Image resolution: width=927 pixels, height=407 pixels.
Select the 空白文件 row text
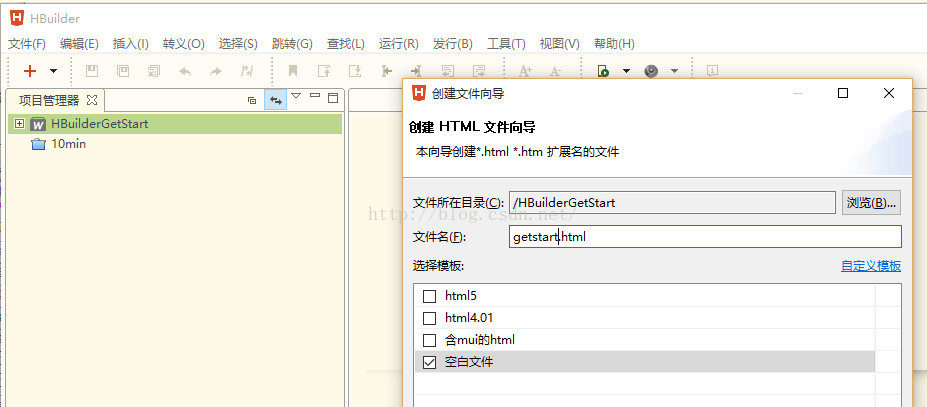(469, 362)
